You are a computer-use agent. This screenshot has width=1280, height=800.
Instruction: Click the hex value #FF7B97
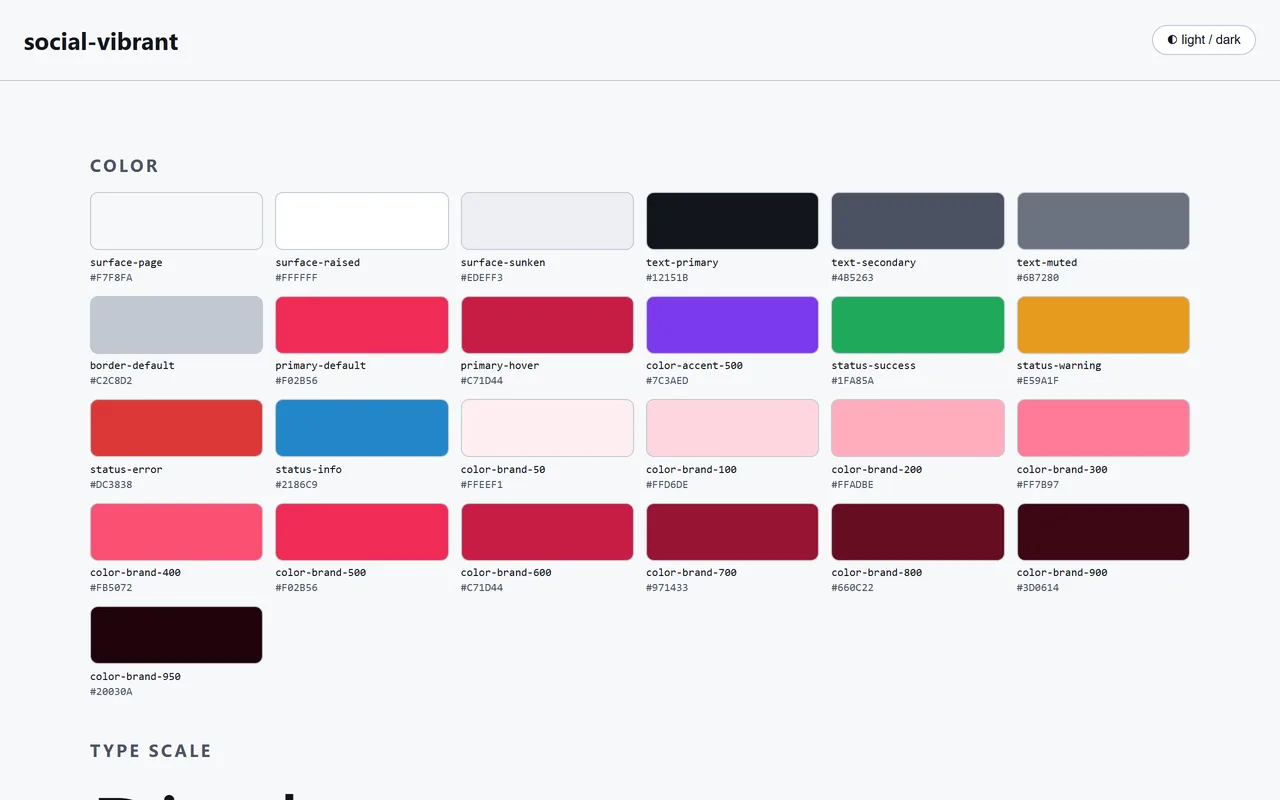(x=1038, y=485)
